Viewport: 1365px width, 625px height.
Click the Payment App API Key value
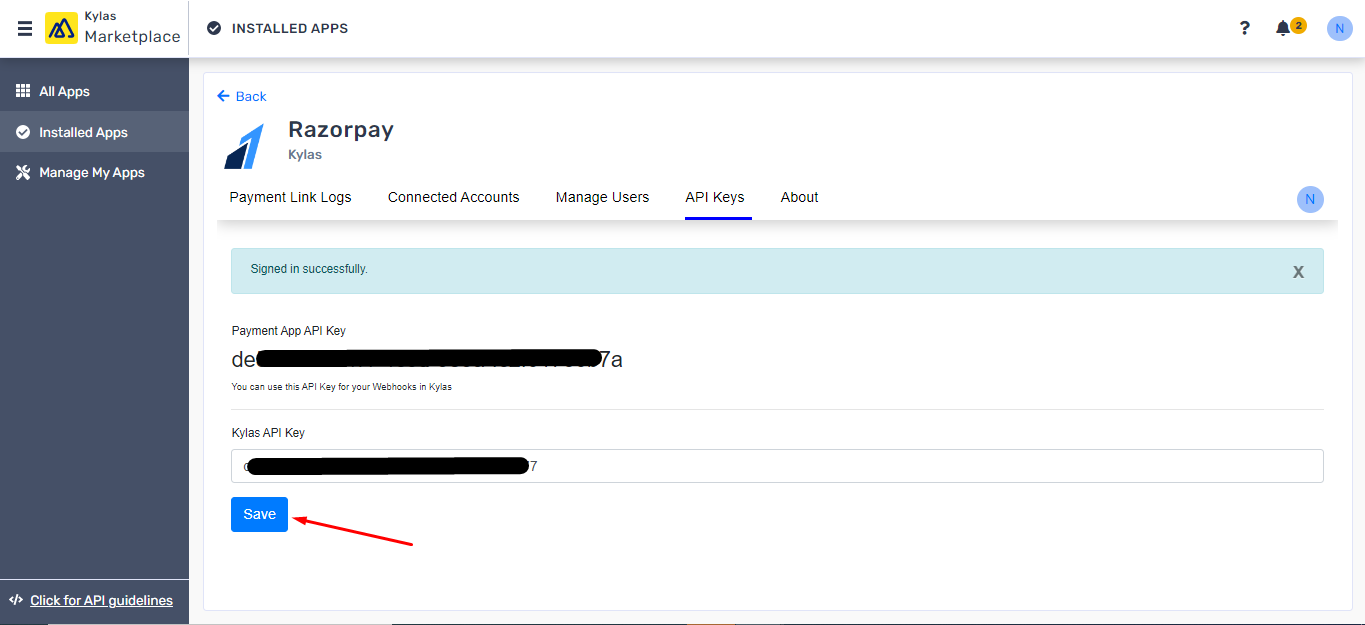427,359
